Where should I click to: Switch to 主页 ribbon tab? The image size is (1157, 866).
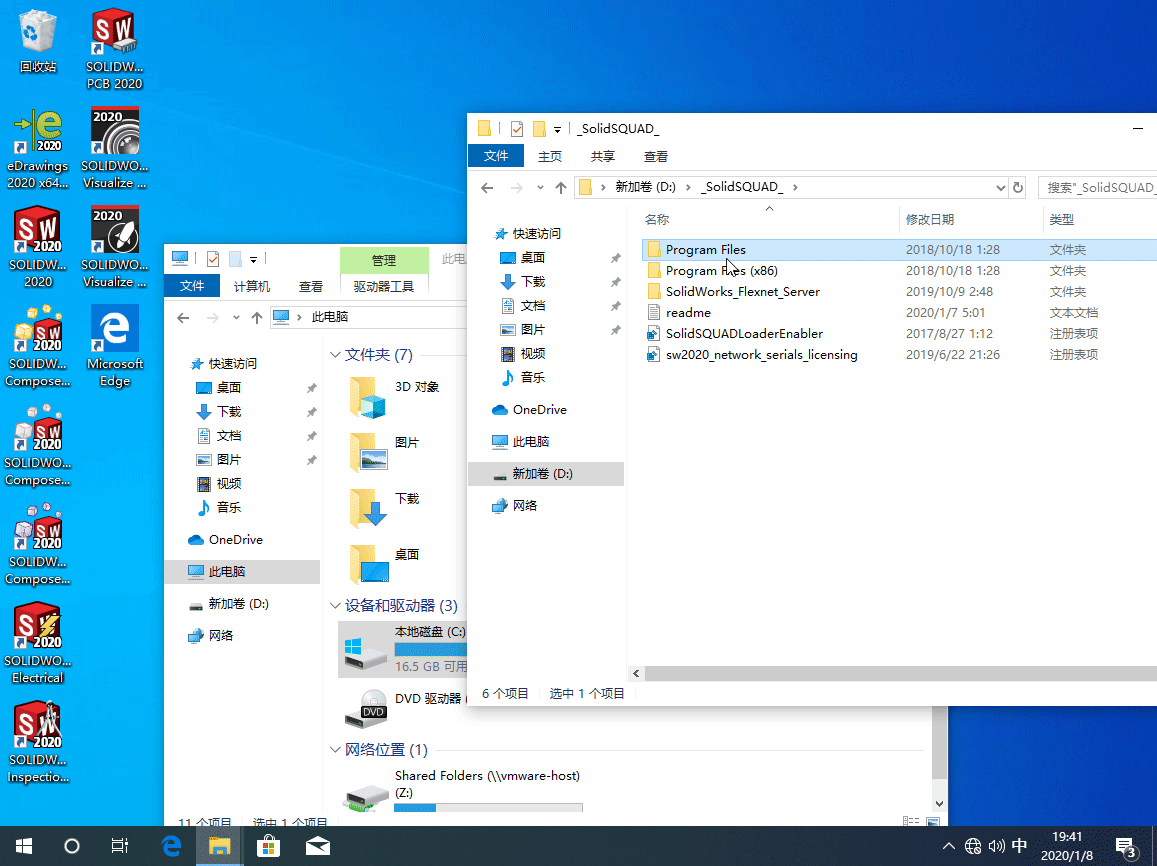(x=550, y=156)
